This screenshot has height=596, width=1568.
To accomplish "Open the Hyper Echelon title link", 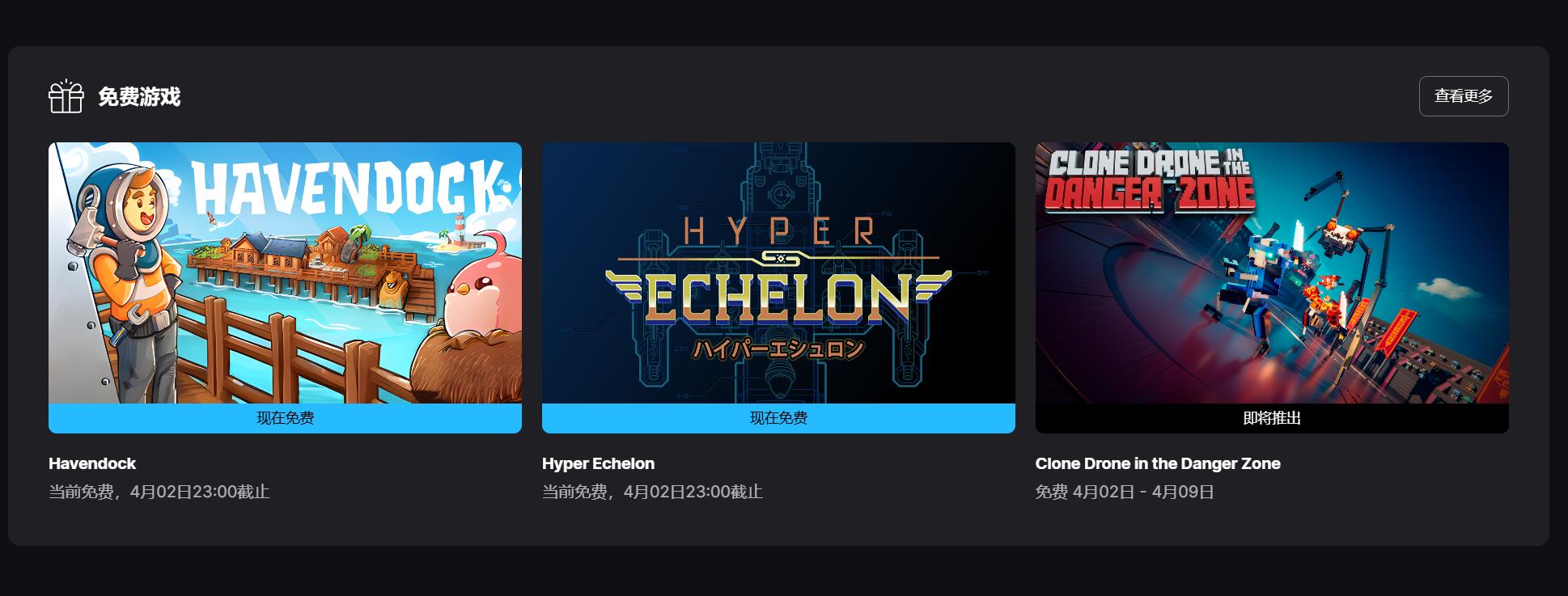I will (598, 463).
